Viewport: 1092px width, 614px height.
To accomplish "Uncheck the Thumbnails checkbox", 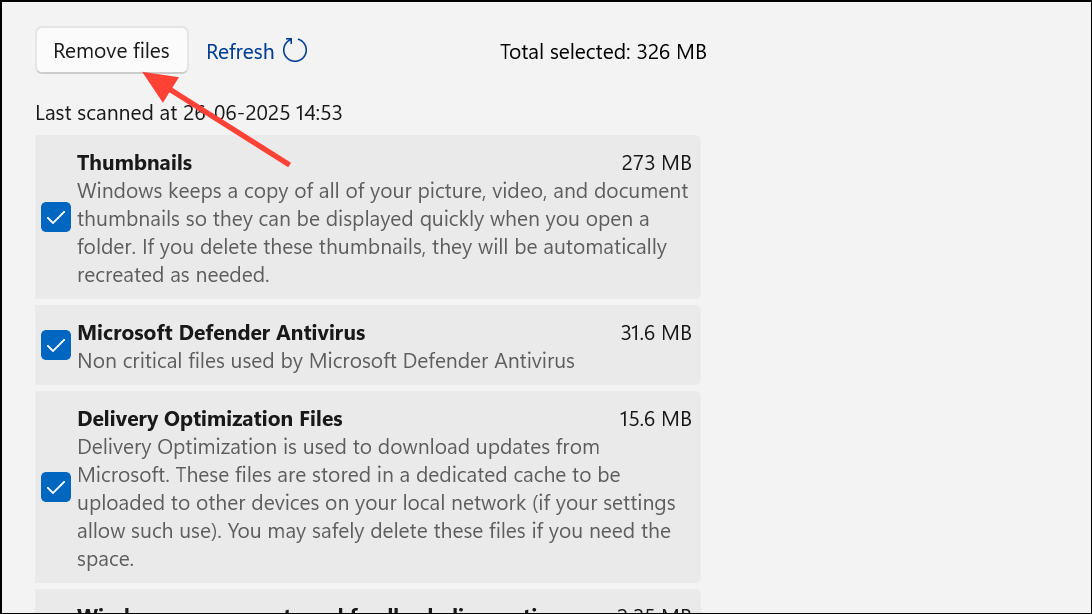I will [56, 217].
